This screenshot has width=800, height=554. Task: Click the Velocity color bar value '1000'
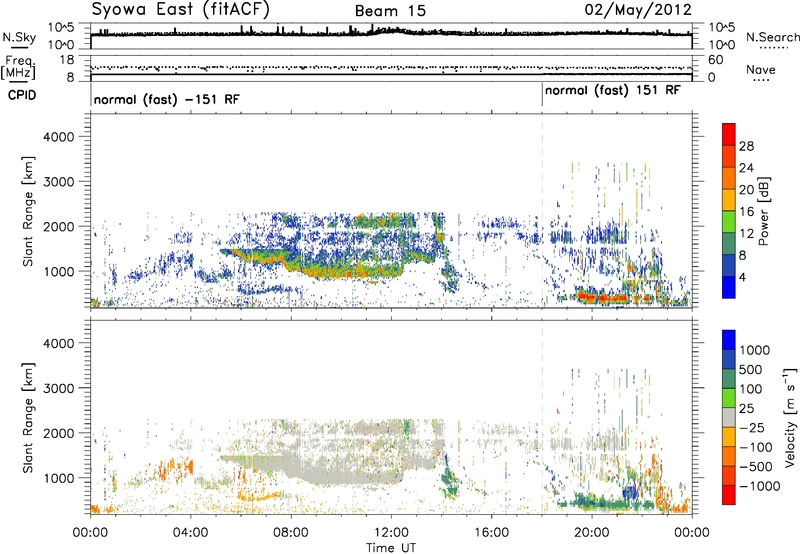(754, 350)
